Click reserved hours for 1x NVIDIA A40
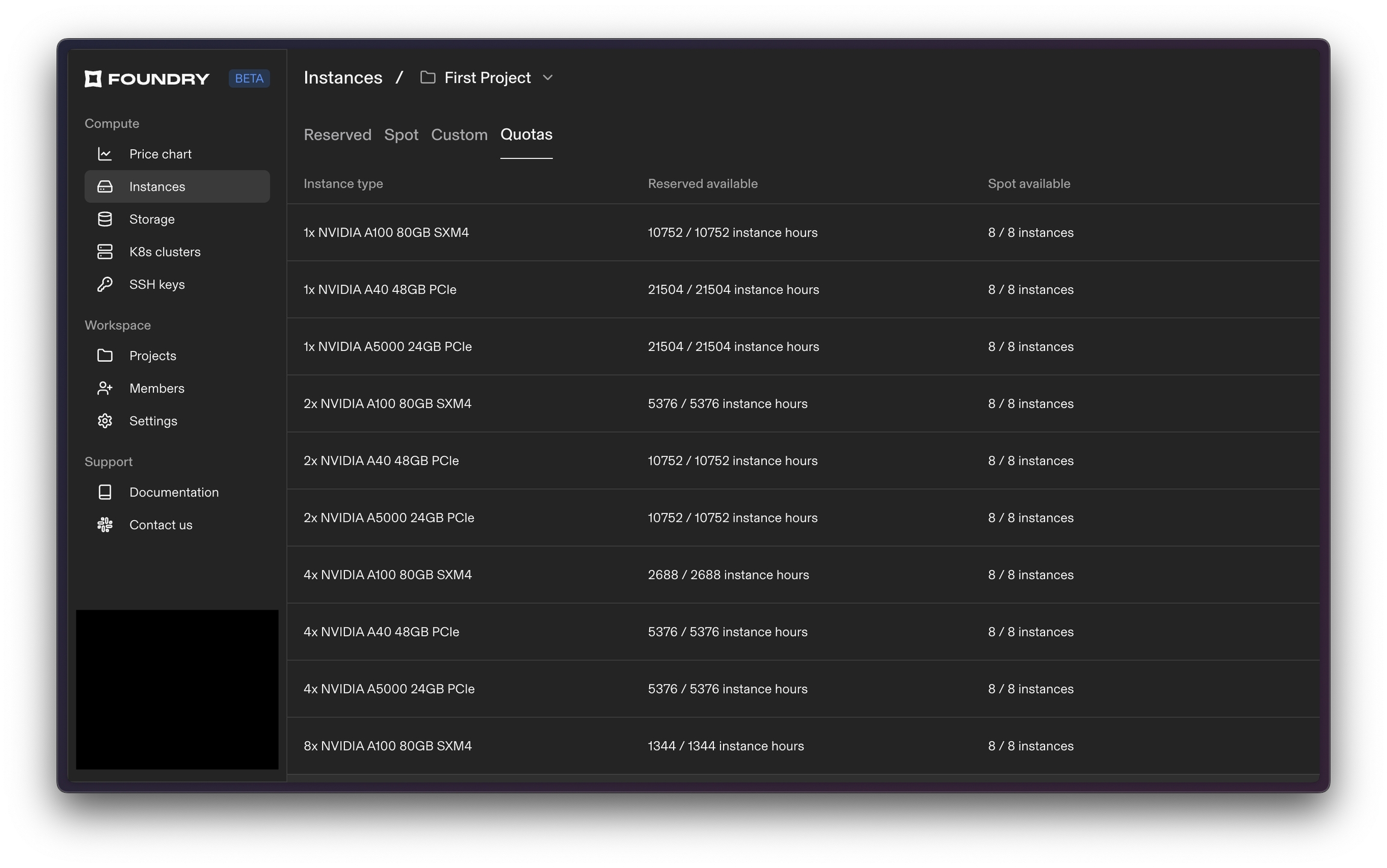 coord(733,290)
